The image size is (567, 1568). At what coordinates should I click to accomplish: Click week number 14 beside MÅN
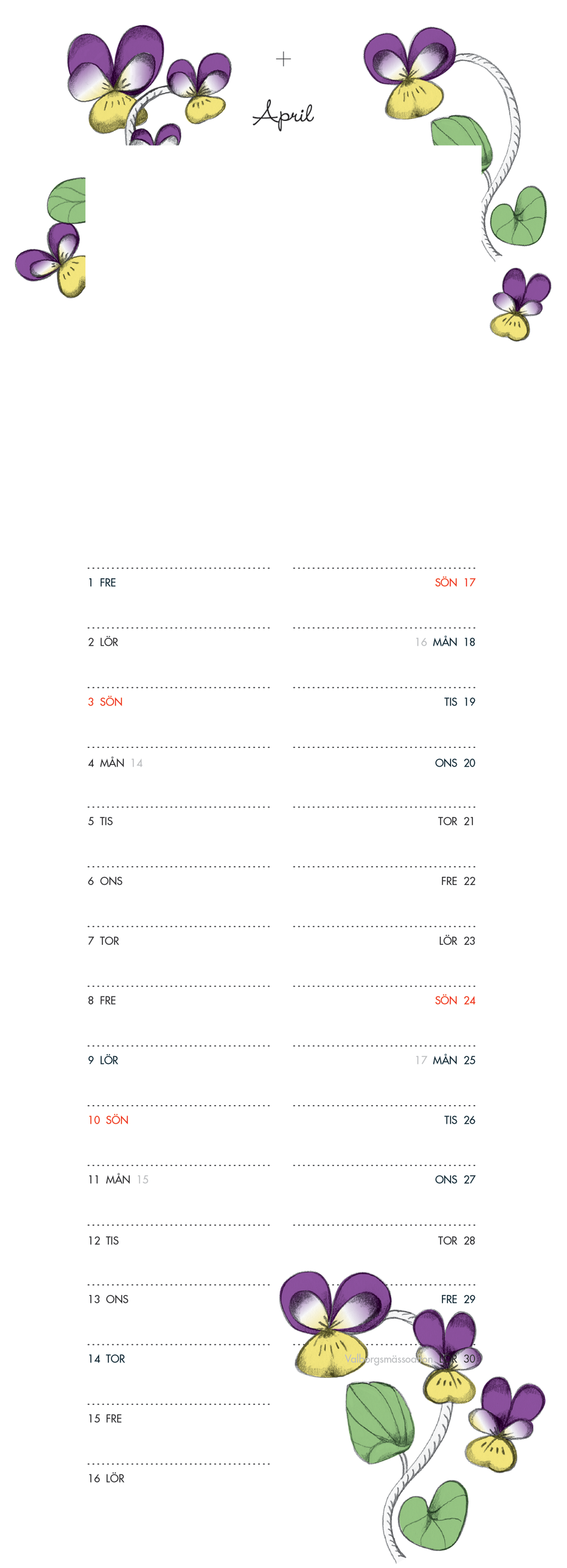tap(136, 763)
